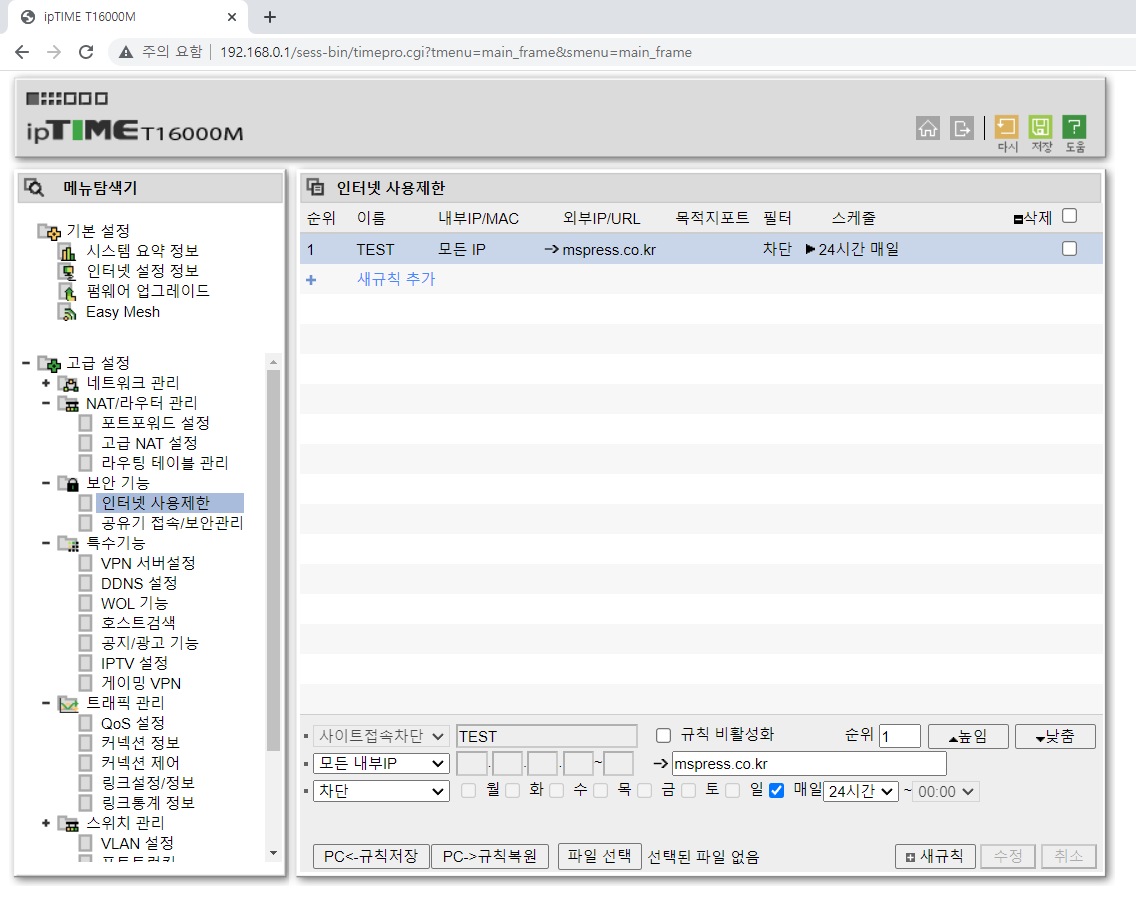Viewport: 1136px width, 900px height.
Task: Click the browser reload button
Action: 85,52
